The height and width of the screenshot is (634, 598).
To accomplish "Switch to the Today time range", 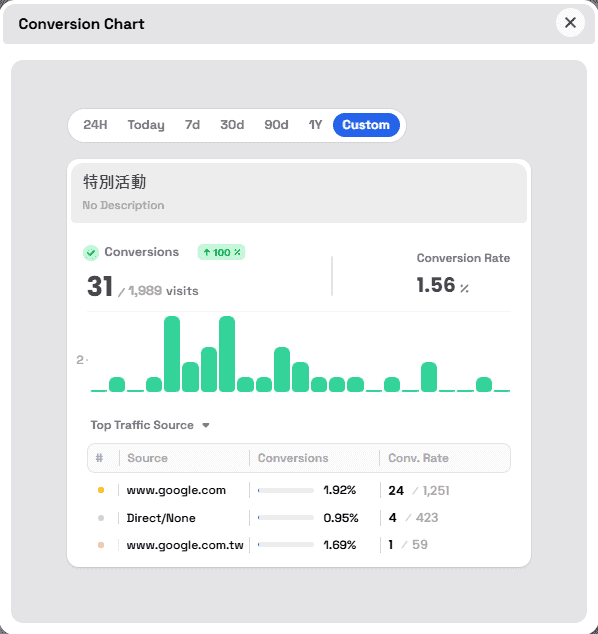I will click(146, 125).
